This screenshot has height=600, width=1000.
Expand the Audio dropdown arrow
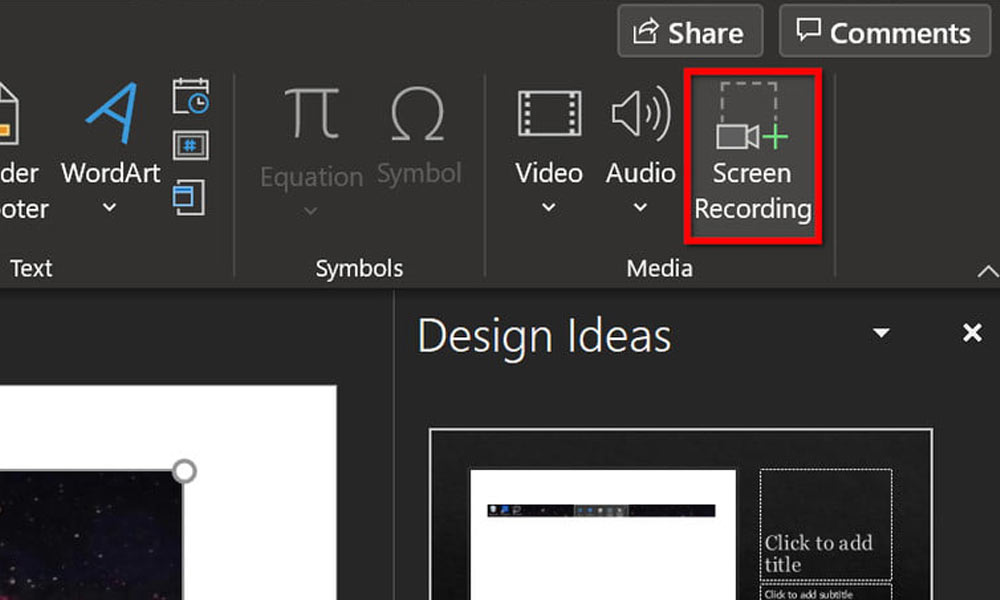pyautogui.click(x=640, y=208)
